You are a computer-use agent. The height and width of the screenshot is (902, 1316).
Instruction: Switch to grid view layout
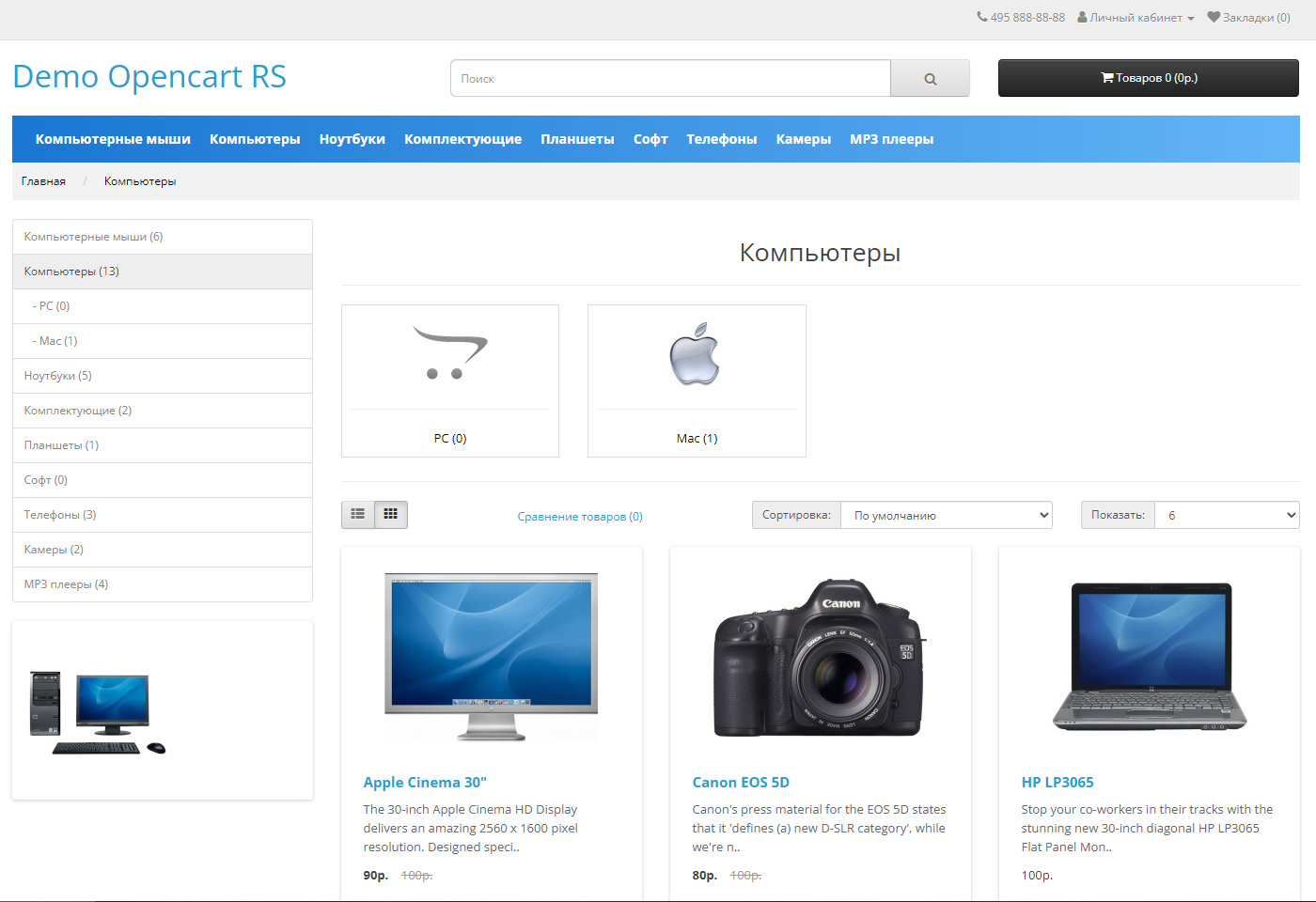(x=391, y=514)
